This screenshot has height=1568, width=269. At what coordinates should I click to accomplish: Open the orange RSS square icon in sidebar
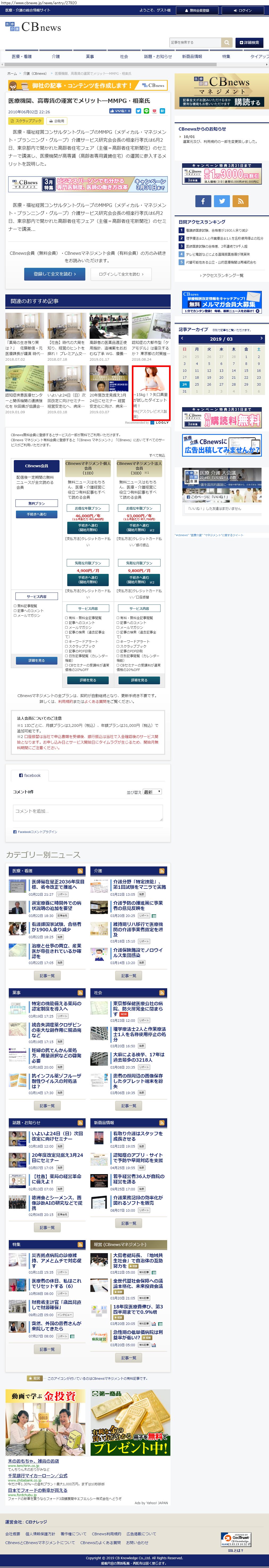pos(240,201)
